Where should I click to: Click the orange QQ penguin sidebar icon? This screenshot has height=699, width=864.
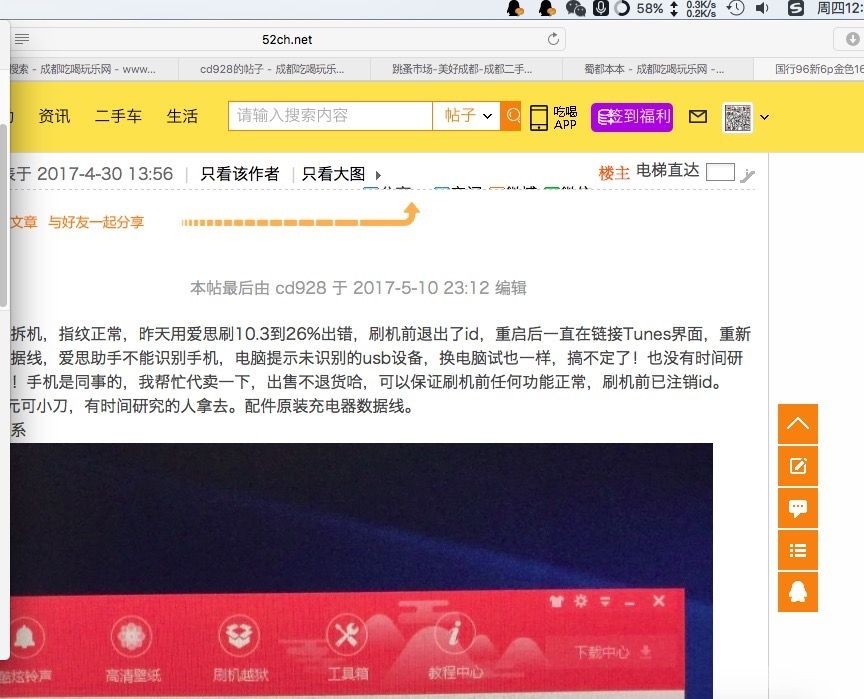(x=797, y=592)
